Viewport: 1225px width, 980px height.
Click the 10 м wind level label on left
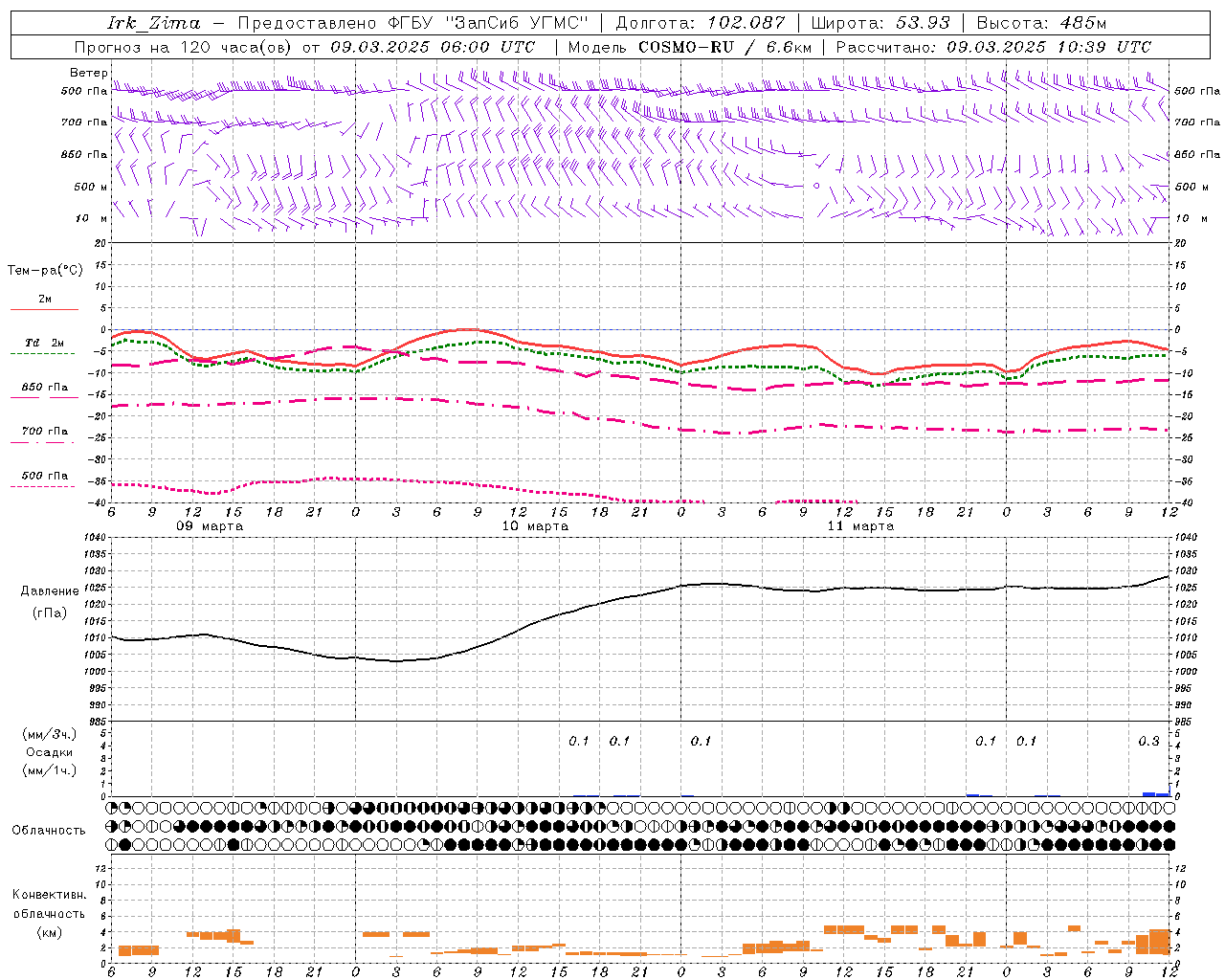93,218
